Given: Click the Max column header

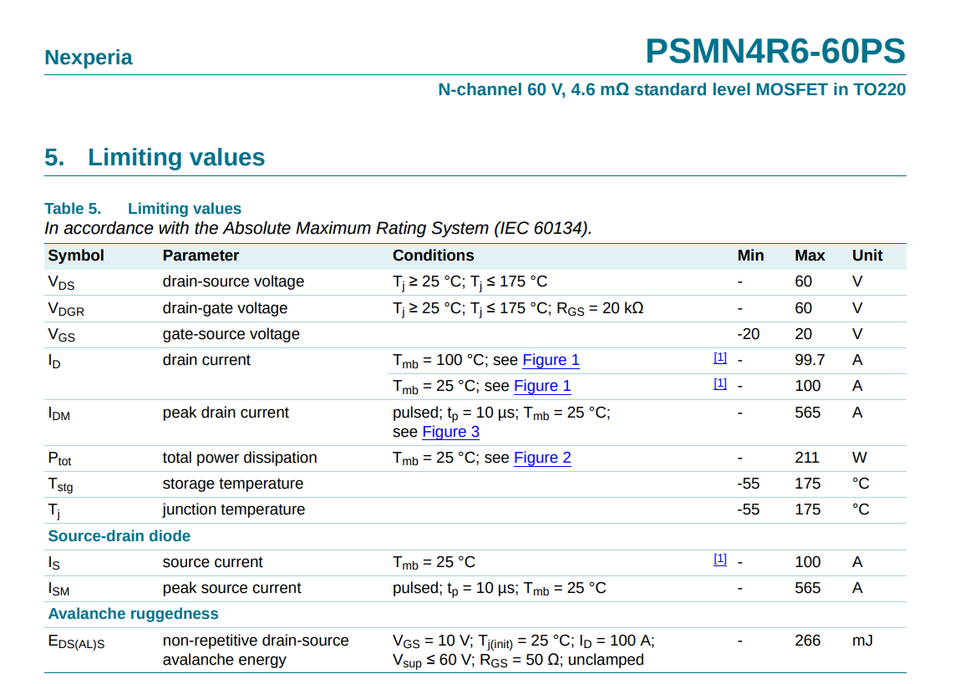Looking at the screenshot, I should point(809,255).
